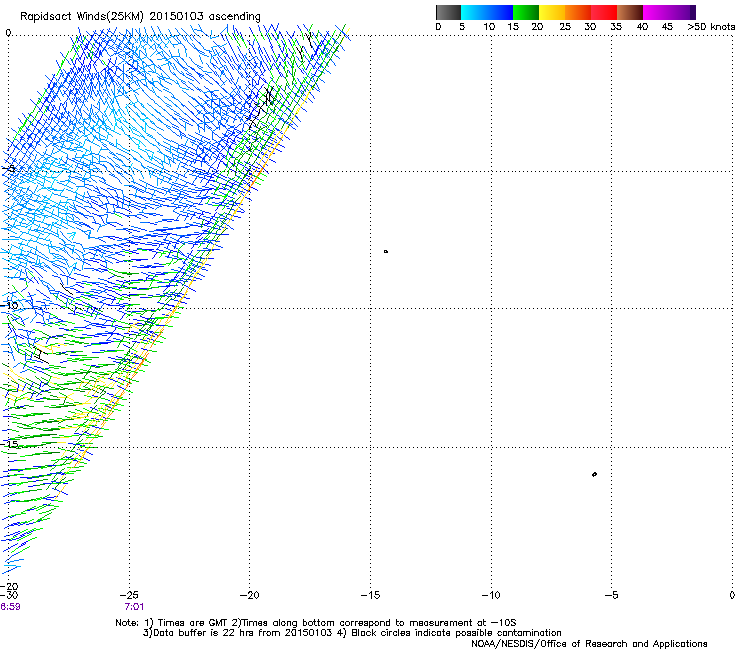Select the magenta 40-45 knots legend color
740x650 pixels.
pyautogui.click(x=656, y=12)
